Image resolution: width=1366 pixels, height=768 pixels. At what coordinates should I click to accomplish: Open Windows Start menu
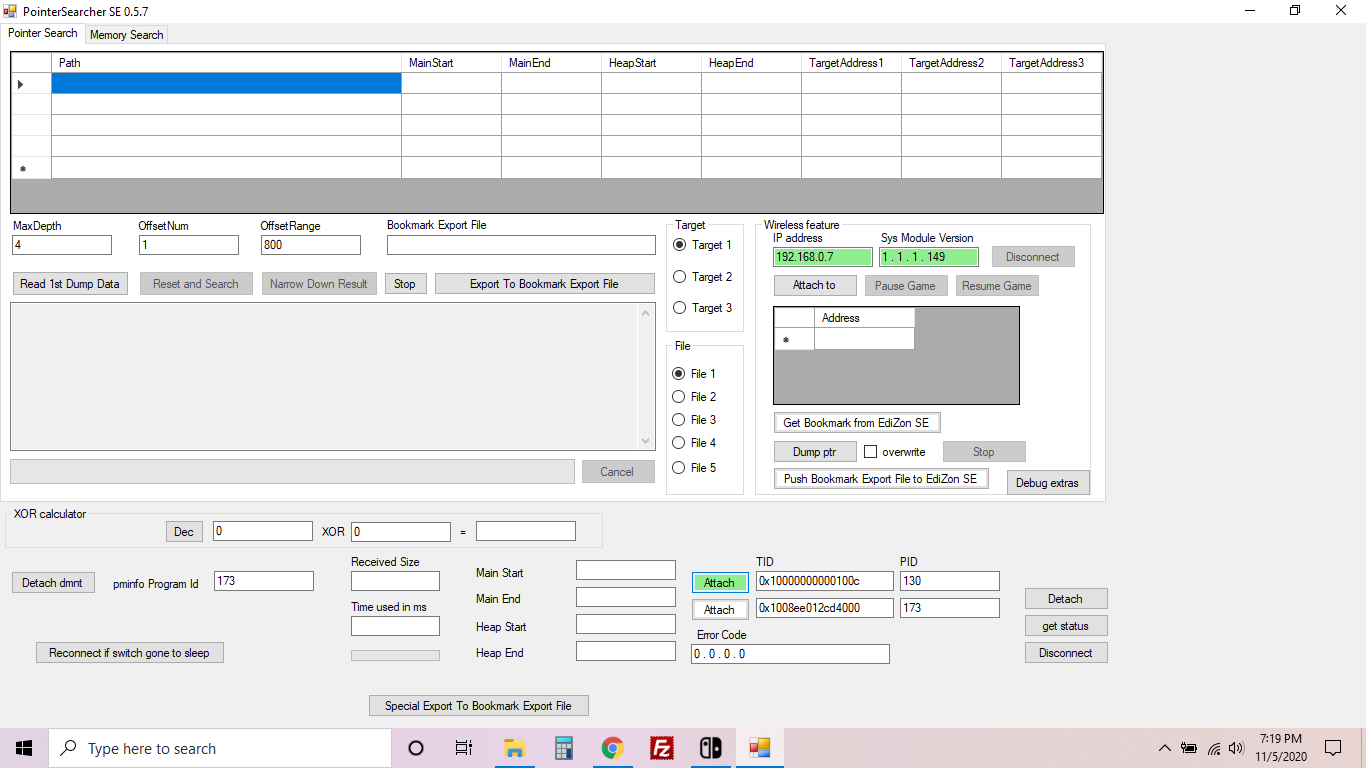pyautogui.click(x=24, y=748)
